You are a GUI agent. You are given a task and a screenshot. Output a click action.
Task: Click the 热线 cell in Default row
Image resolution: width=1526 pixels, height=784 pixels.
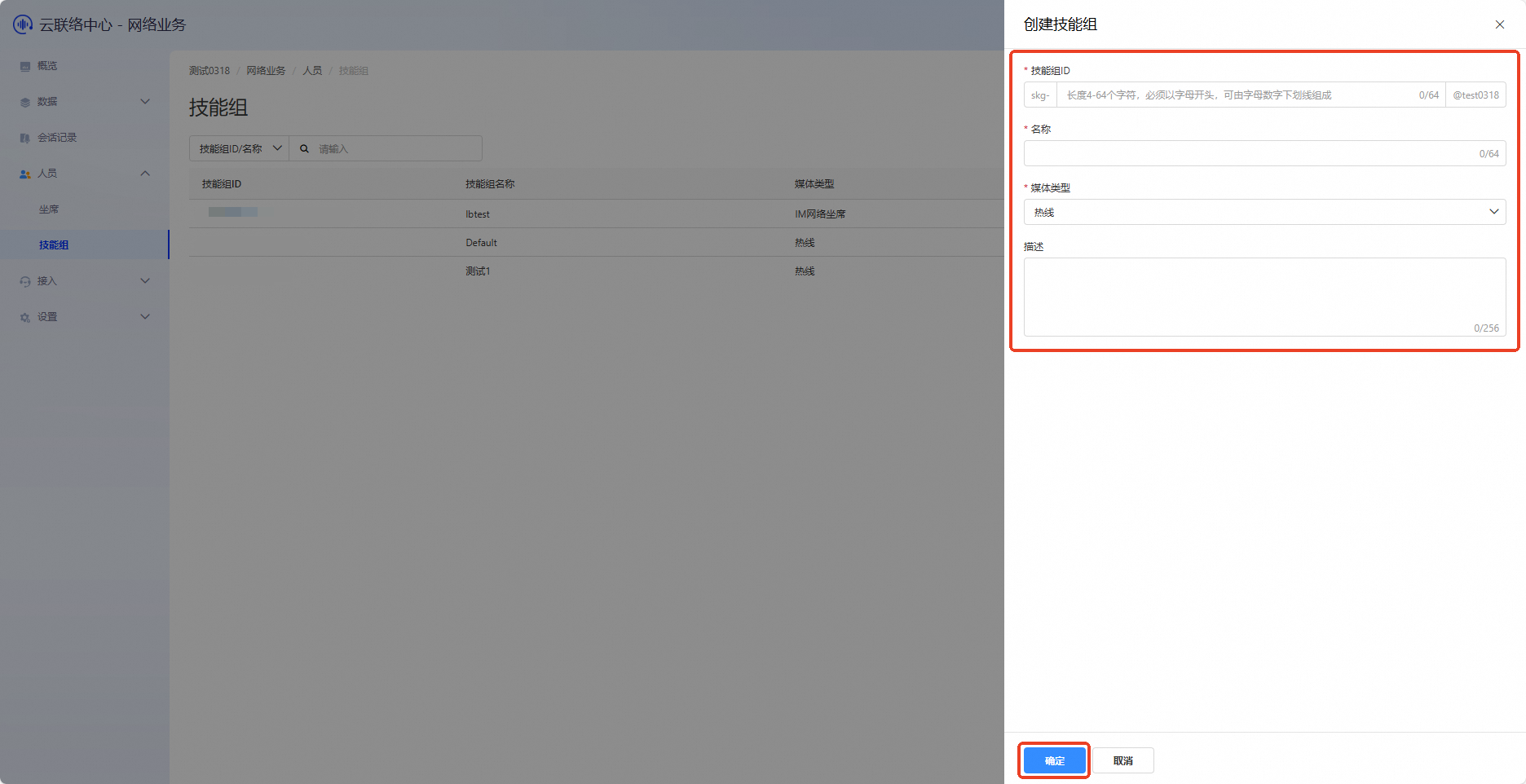coord(805,243)
